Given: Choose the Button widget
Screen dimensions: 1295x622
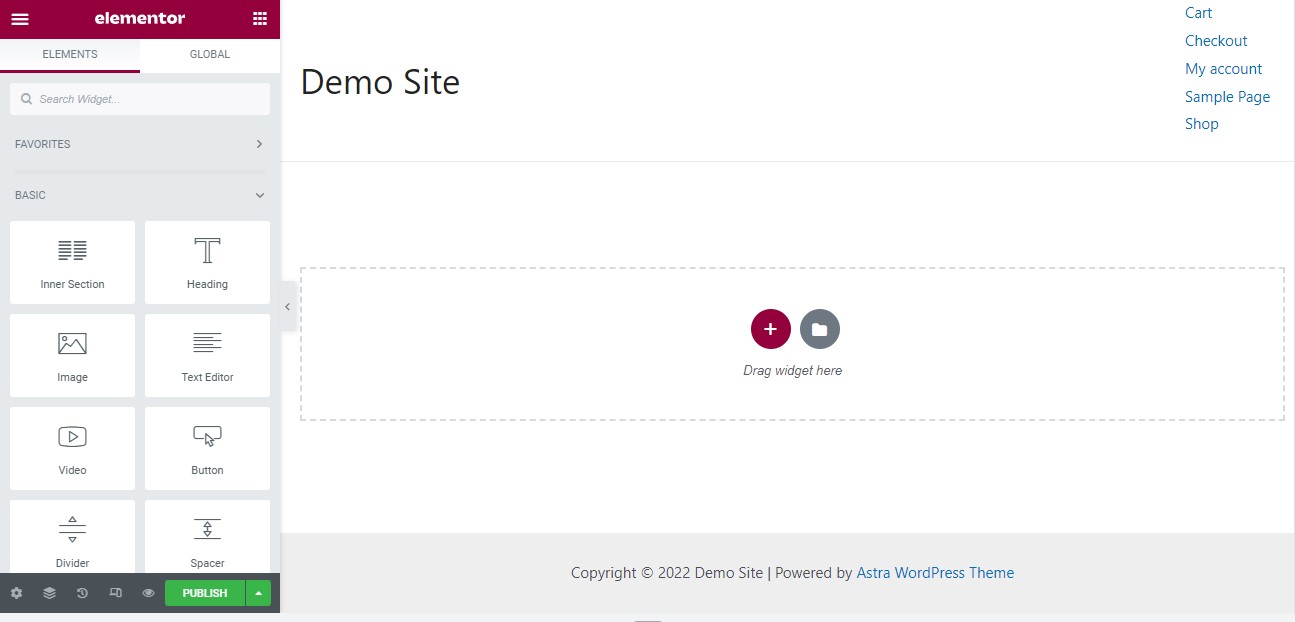Looking at the screenshot, I should tap(207, 448).
